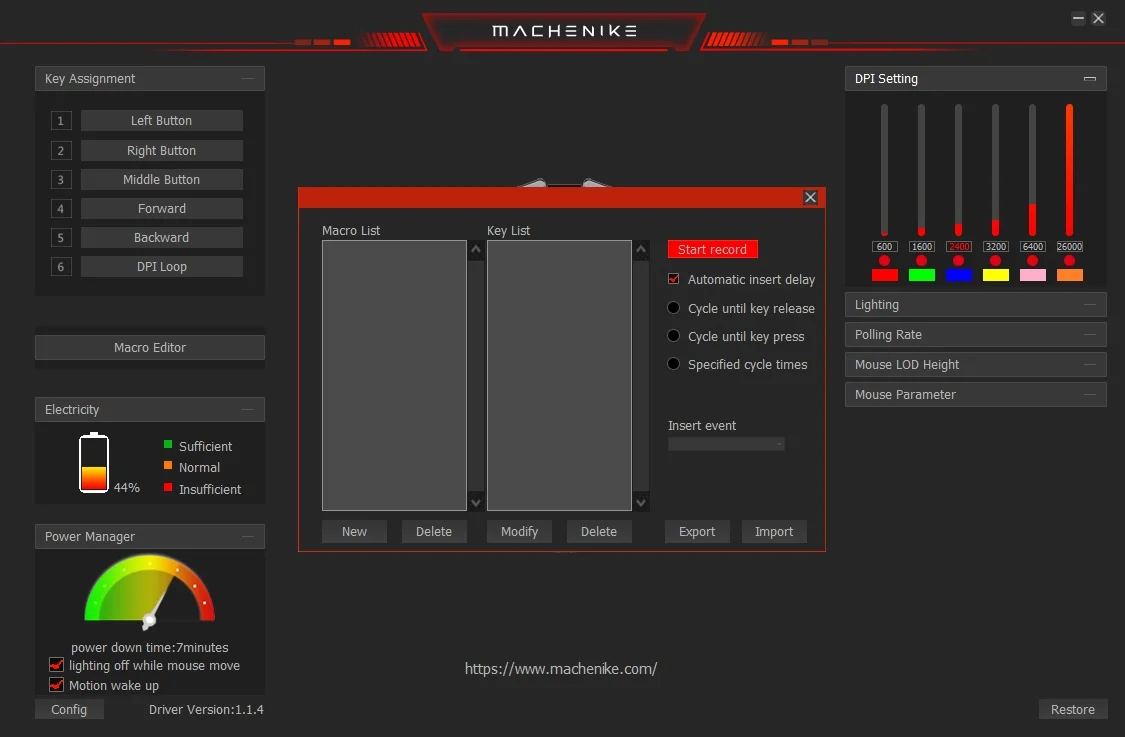Click the Key List scroll up arrow
The height and width of the screenshot is (737, 1125).
coord(640,250)
